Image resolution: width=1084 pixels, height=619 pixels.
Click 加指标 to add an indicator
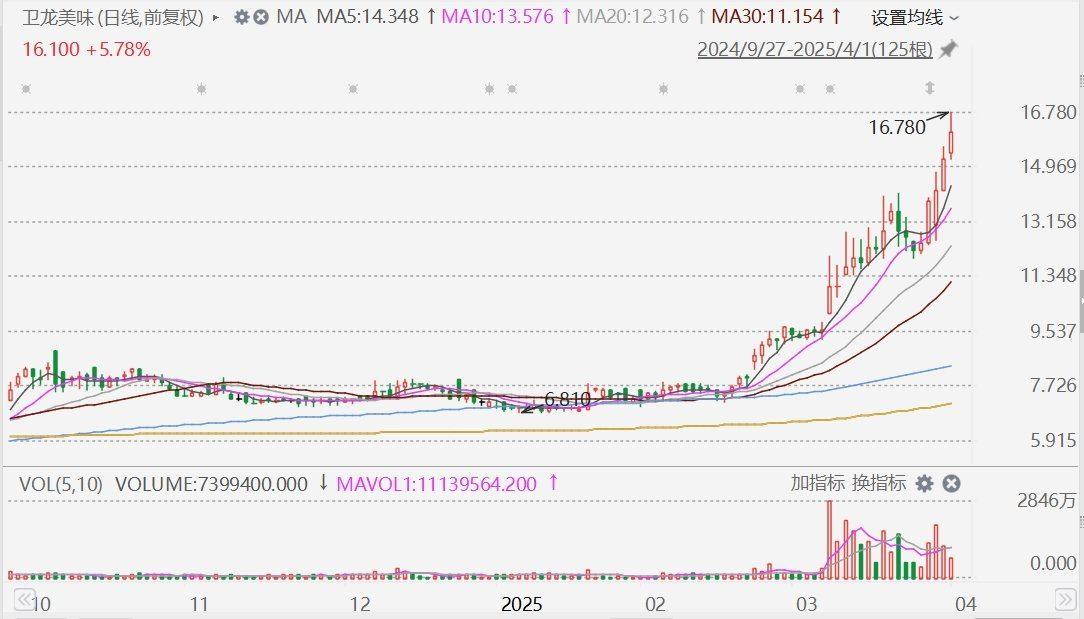point(817,483)
